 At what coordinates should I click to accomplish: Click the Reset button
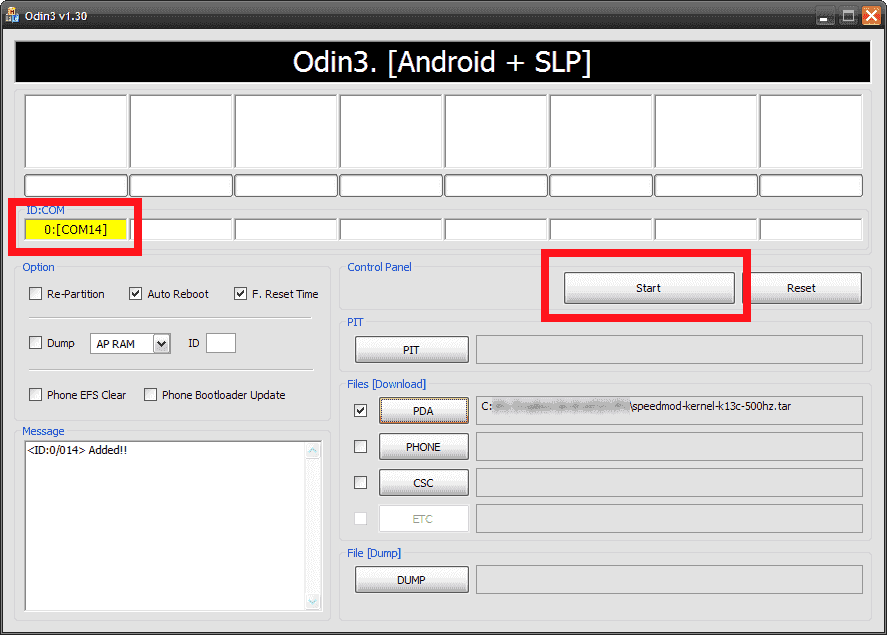click(801, 288)
